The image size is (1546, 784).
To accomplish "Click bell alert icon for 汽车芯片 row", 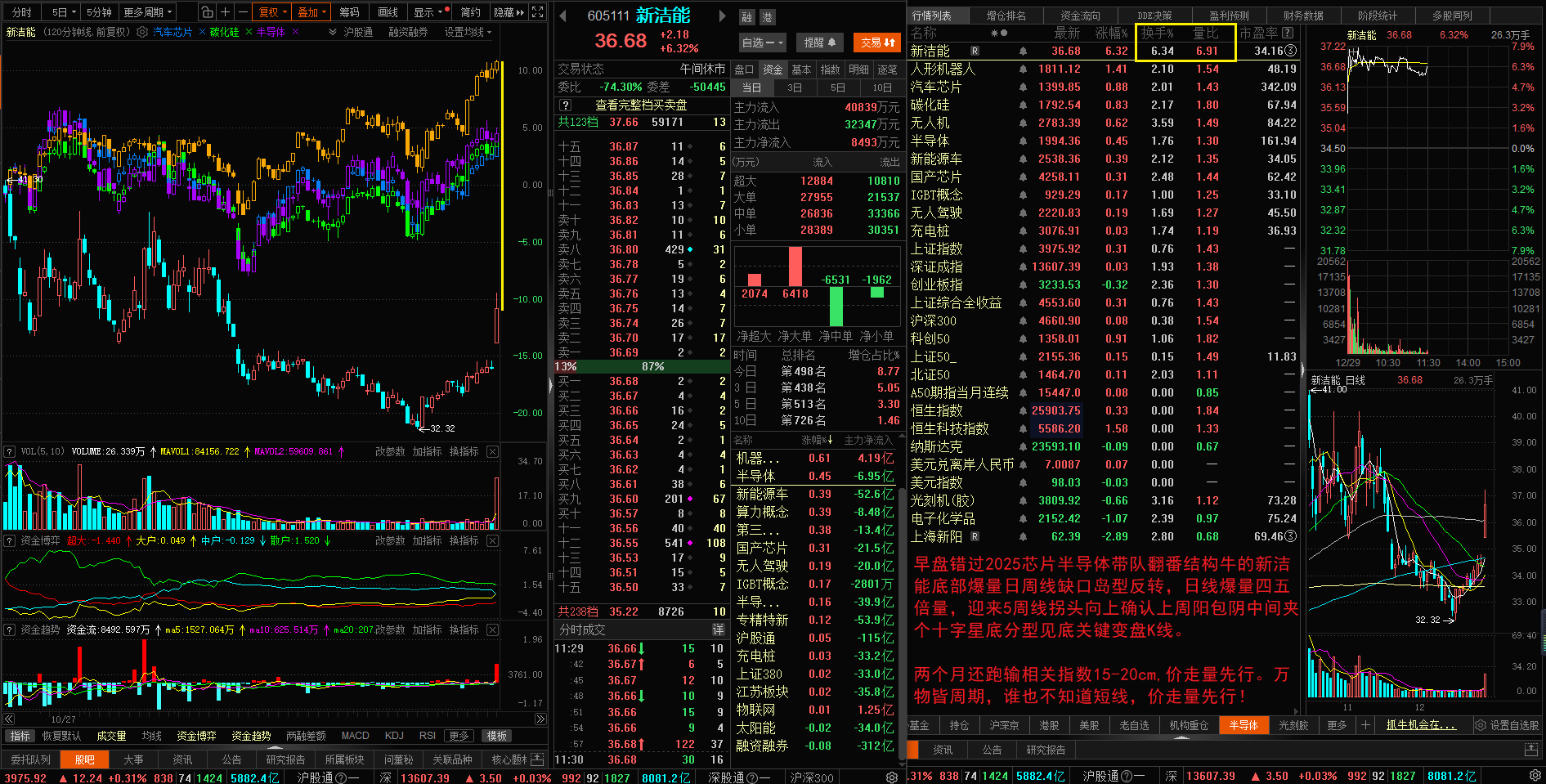I will pyautogui.click(x=1023, y=87).
